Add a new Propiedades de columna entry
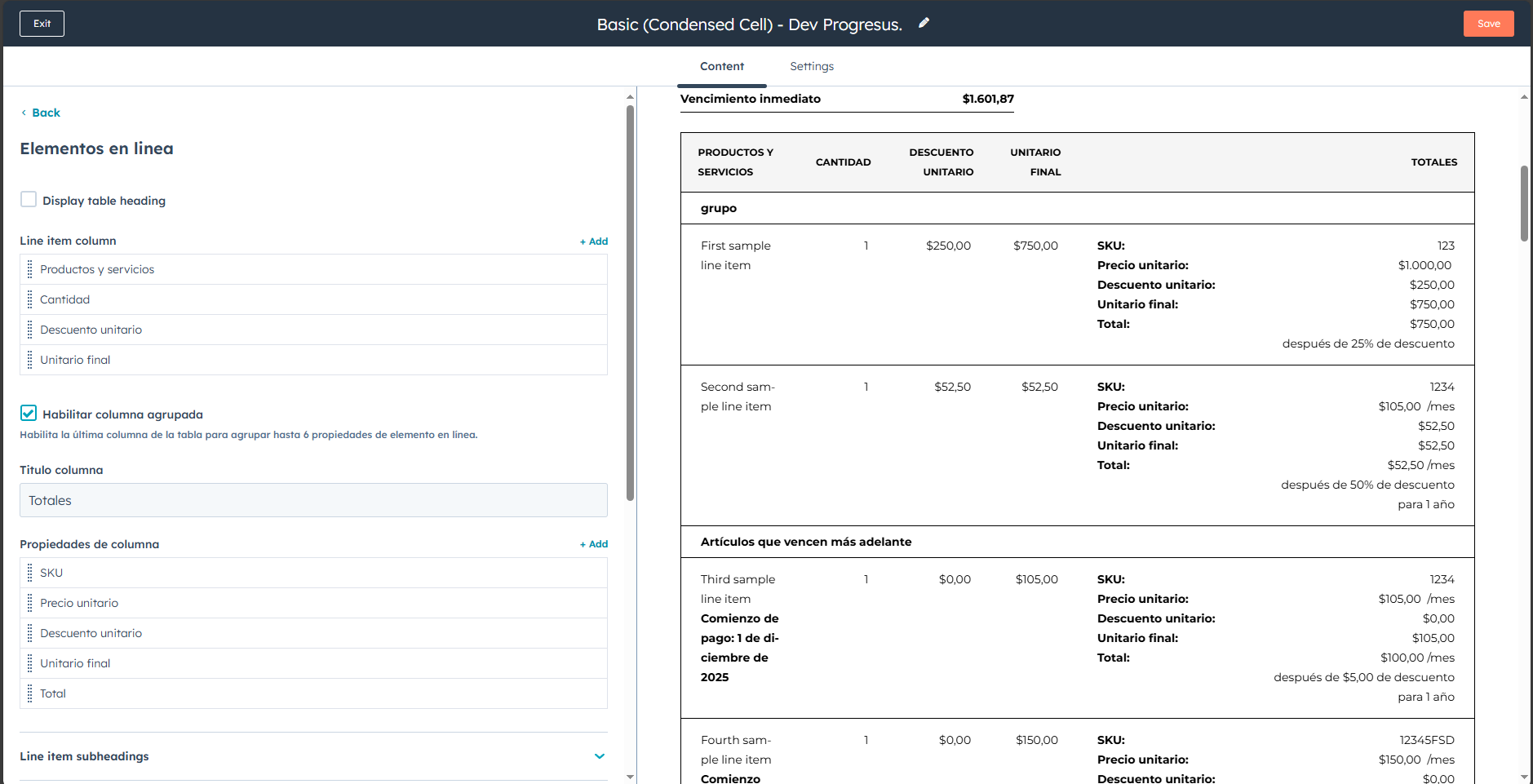This screenshot has height=784, width=1533. [x=594, y=544]
